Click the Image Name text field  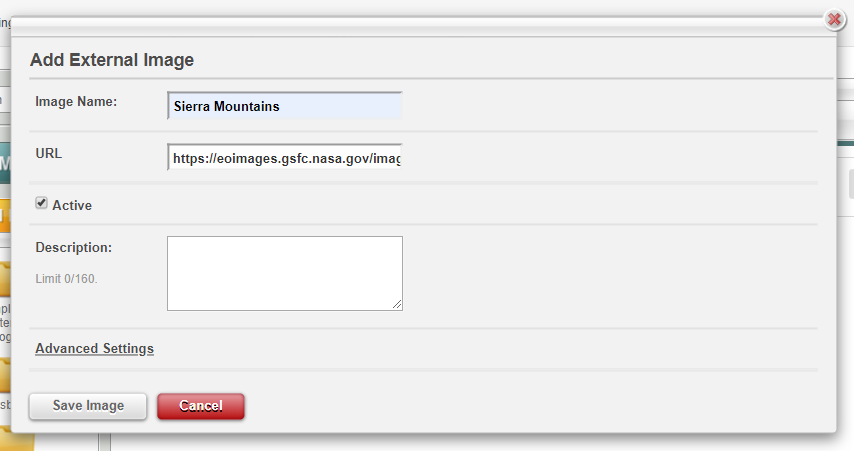tap(285, 106)
